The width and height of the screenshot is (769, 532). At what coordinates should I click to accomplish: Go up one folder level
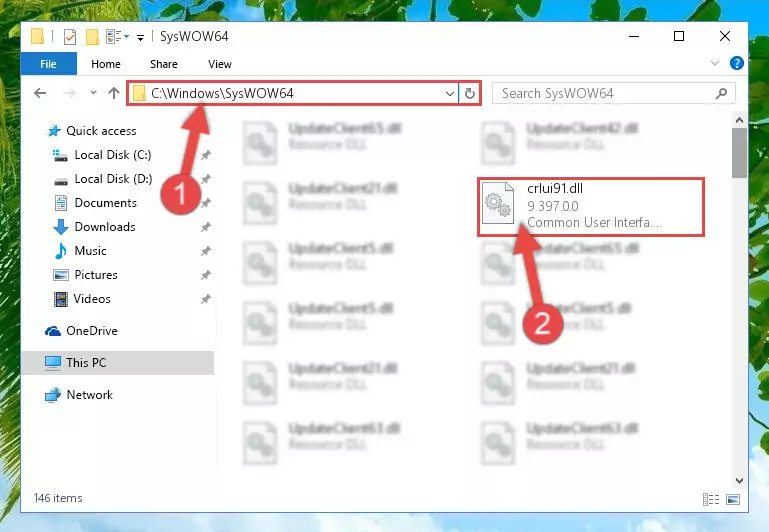pyautogui.click(x=114, y=93)
